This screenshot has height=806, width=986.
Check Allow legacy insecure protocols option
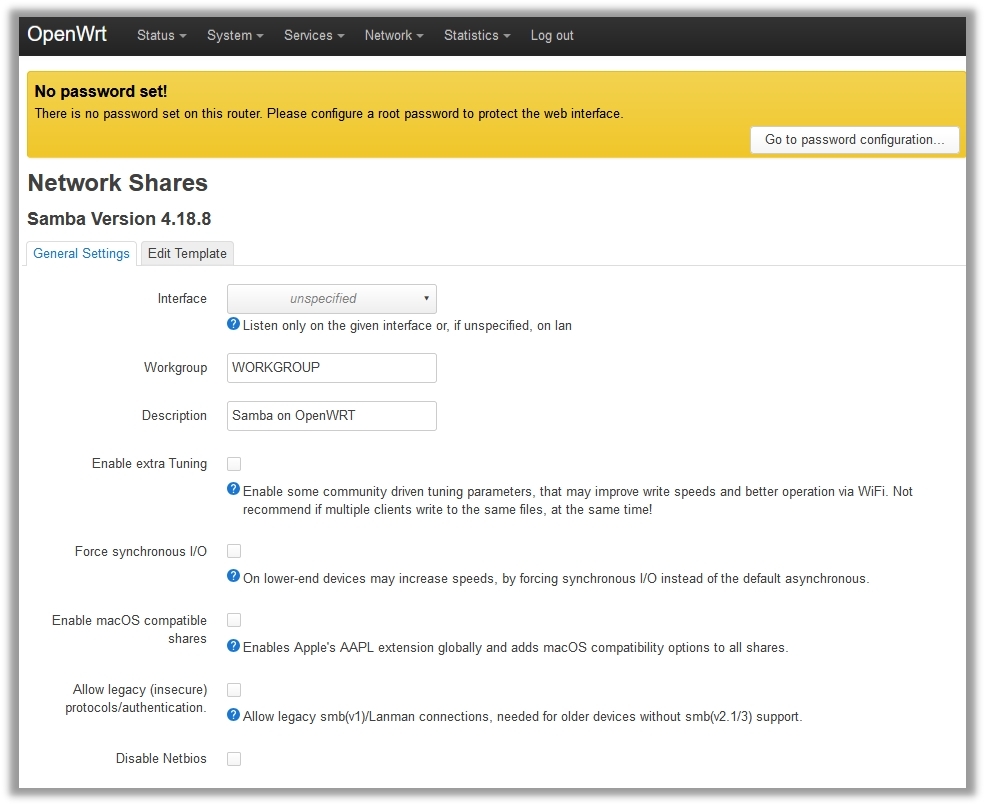tap(234, 690)
